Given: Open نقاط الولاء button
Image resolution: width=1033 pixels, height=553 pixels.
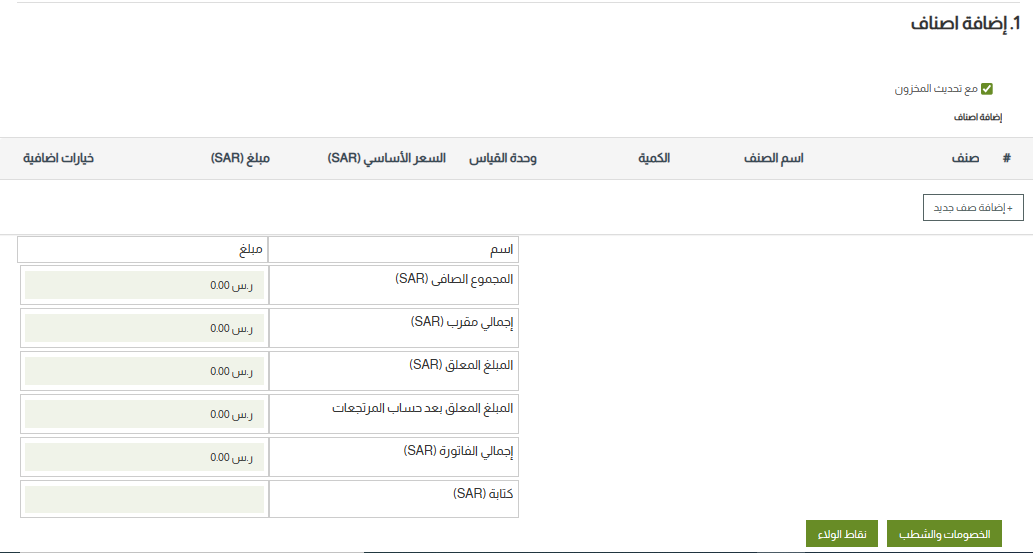Looking at the screenshot, I should coord(842,534).
